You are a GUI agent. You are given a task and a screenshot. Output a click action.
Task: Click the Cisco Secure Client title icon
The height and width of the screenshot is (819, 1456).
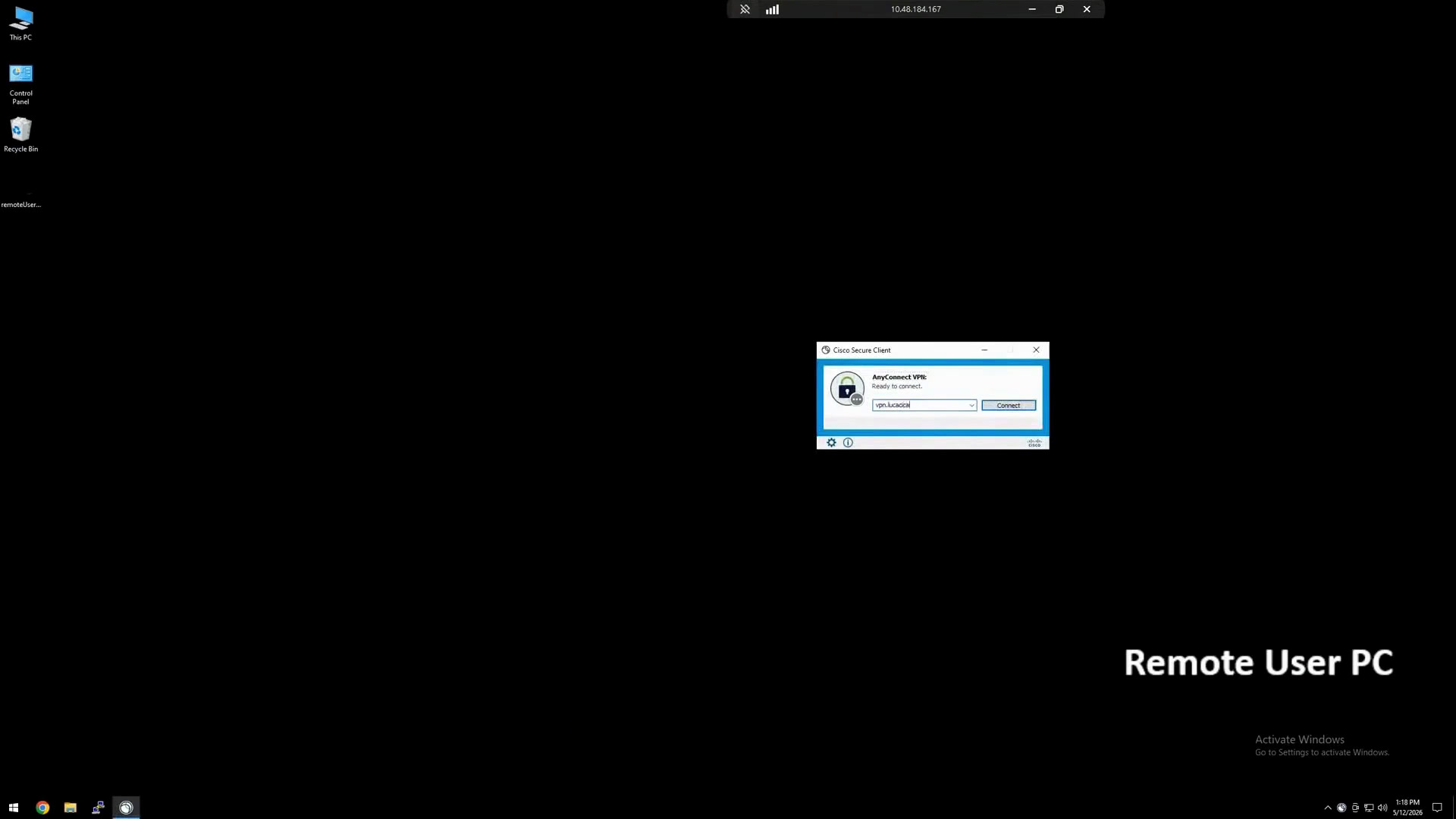[x=826, y=350]
